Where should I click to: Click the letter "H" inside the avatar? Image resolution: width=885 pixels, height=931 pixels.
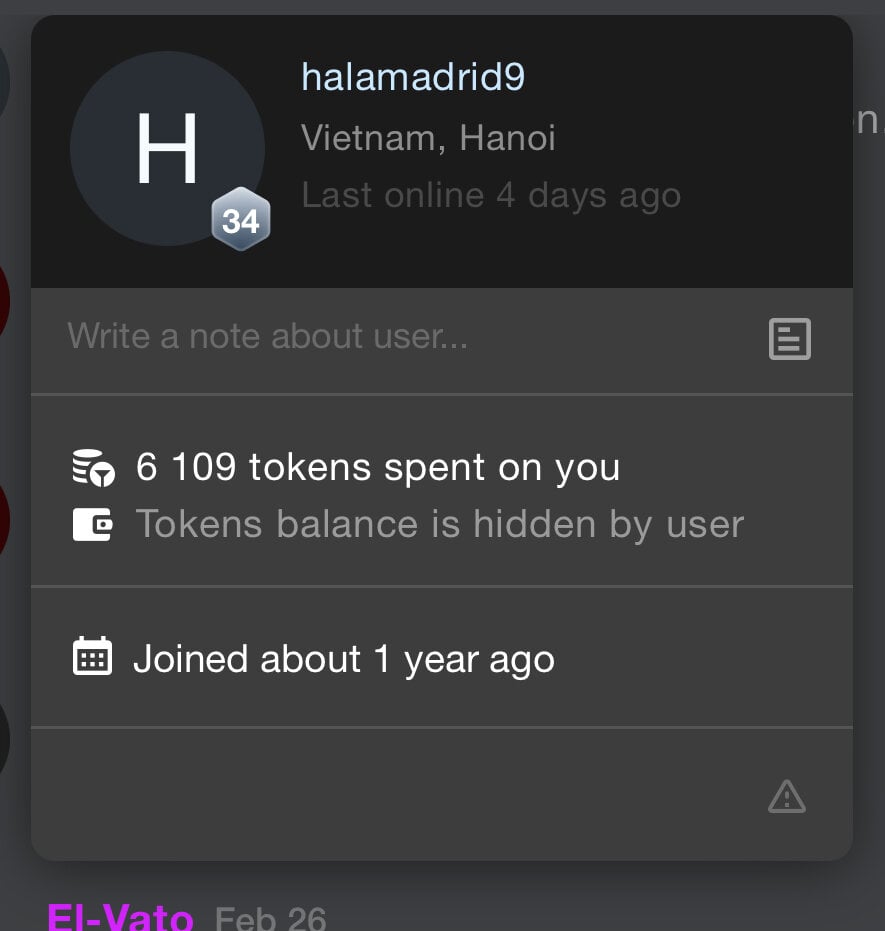pyautogui.click(x=167, y=148)
